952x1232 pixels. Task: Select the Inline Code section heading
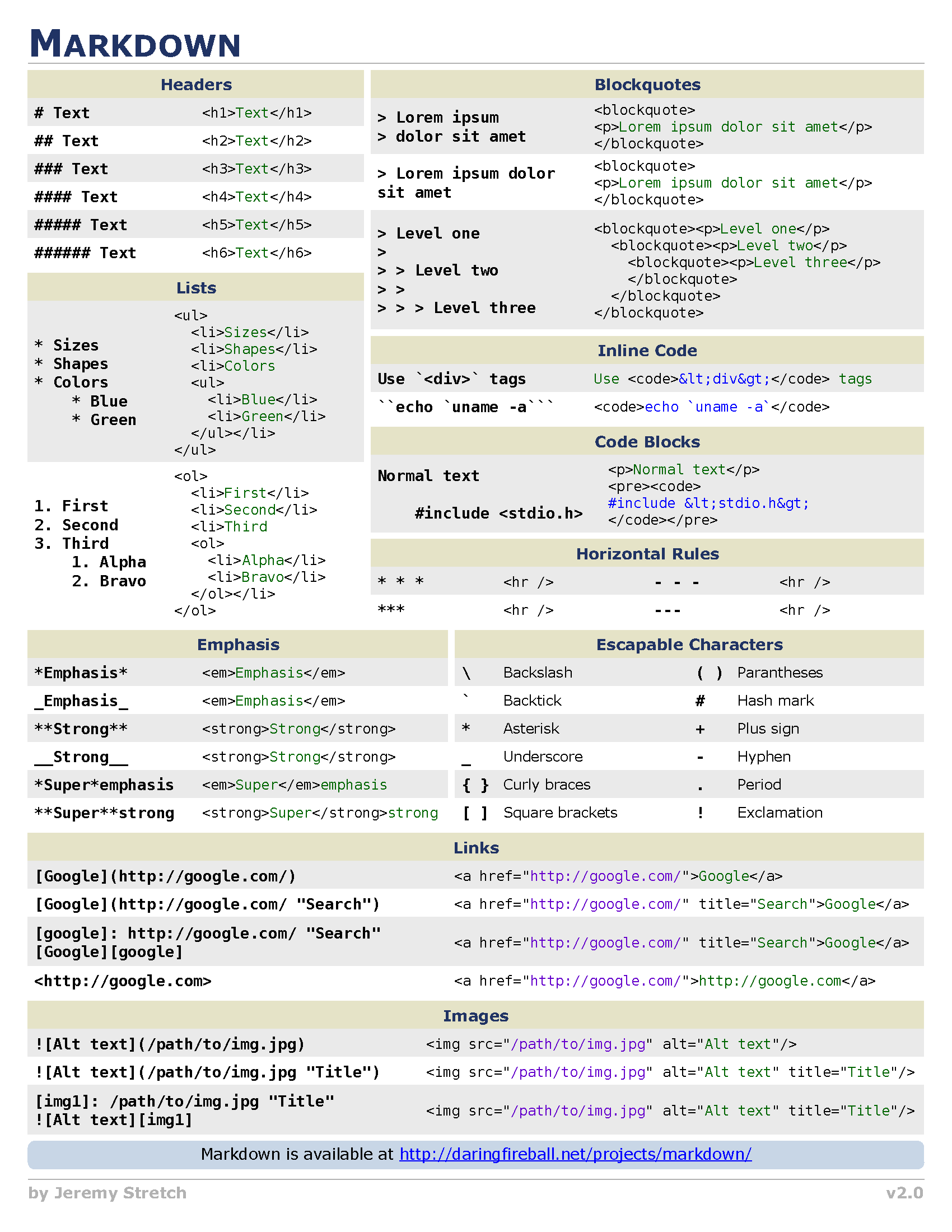tap(647, 351)
